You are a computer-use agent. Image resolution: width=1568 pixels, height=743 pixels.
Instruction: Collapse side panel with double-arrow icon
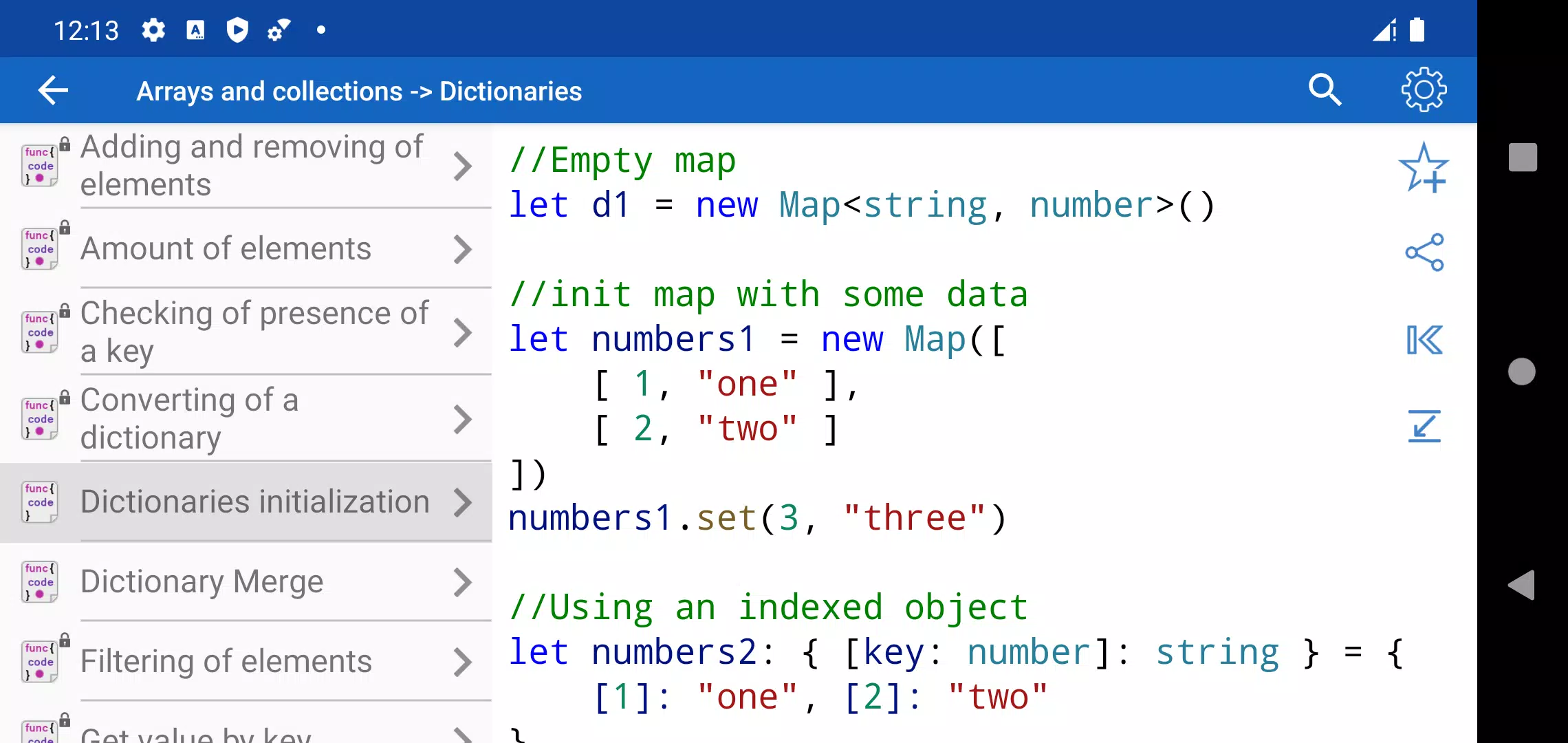point(1424,340)
